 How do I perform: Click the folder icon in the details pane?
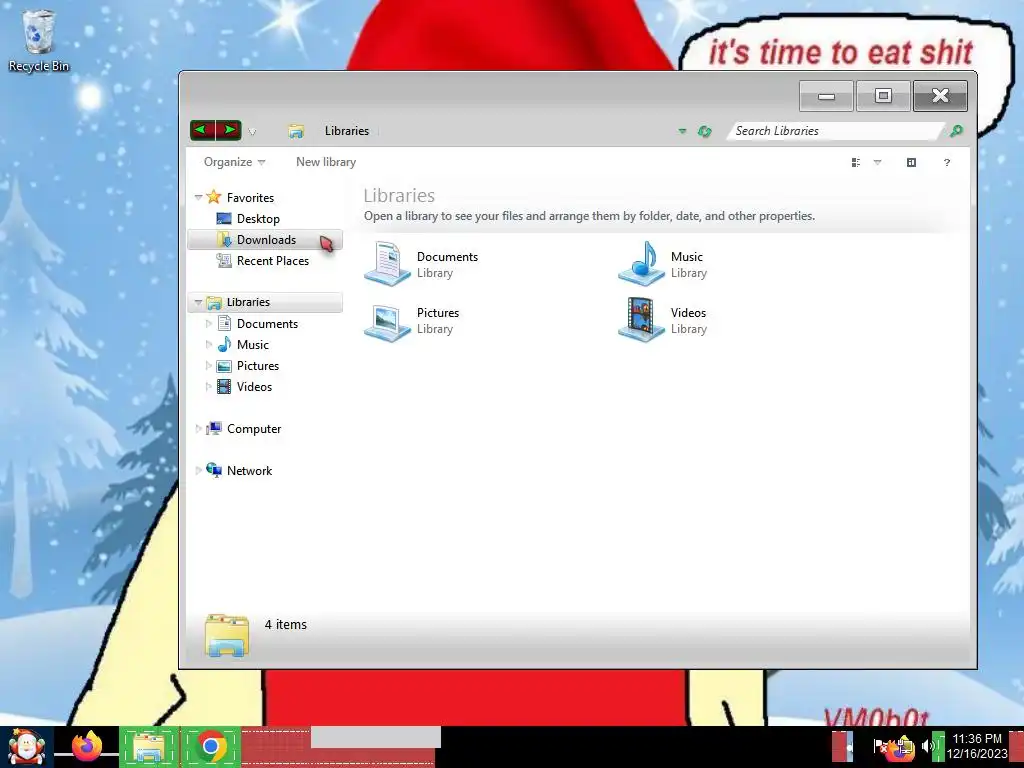[227, 635]
